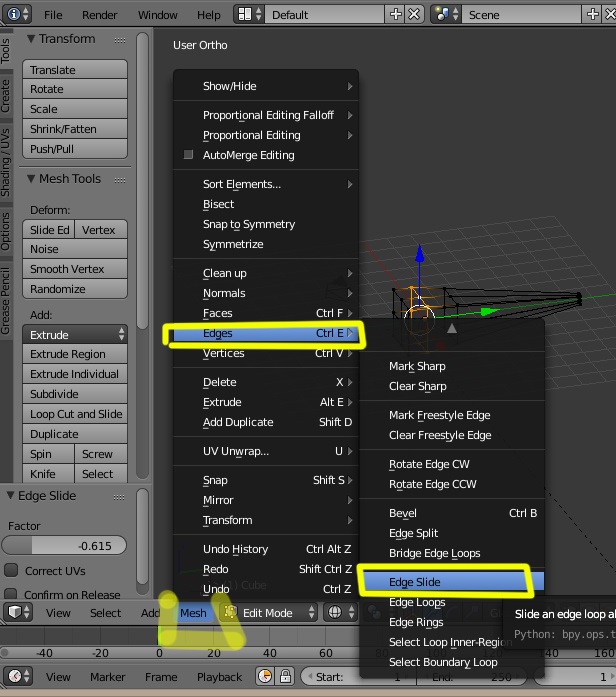Collapse the Edge Slide operator panel
Image resolution: width=616 pixels, height=697 pixels.
coord(10,495)
